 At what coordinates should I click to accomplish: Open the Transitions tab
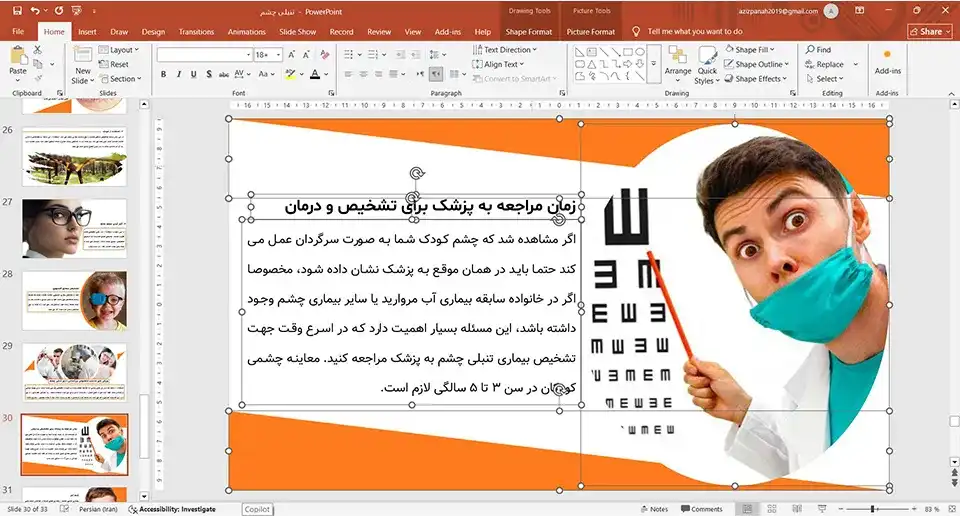[x=196, y=32]
